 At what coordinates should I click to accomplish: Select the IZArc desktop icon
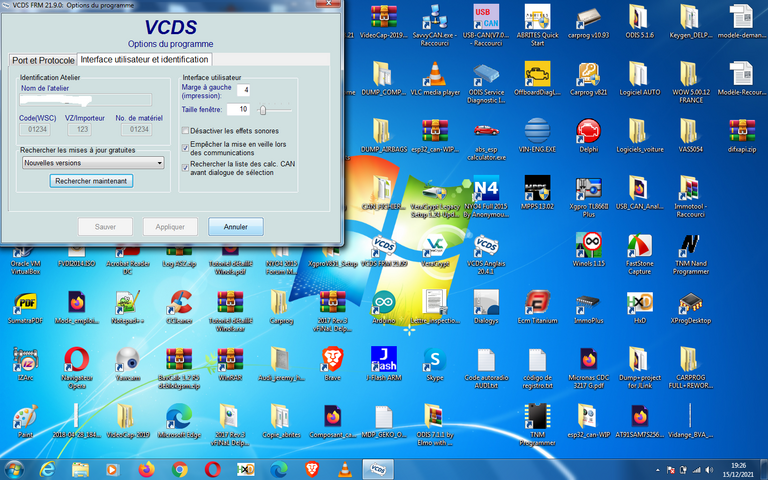tap(25, 365)
